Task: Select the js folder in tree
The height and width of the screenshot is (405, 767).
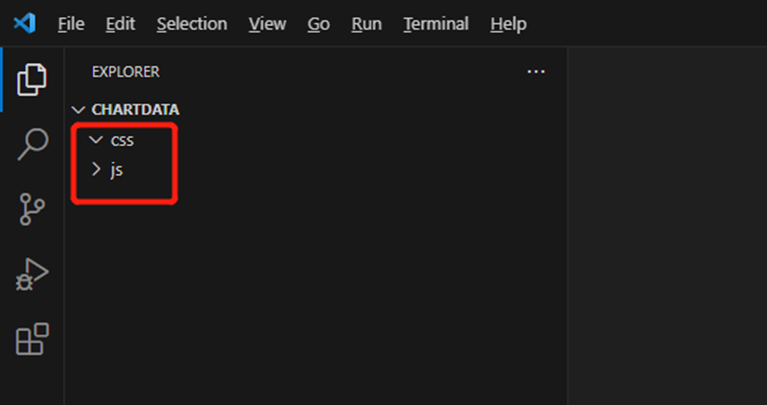Action: pos(116,170)
